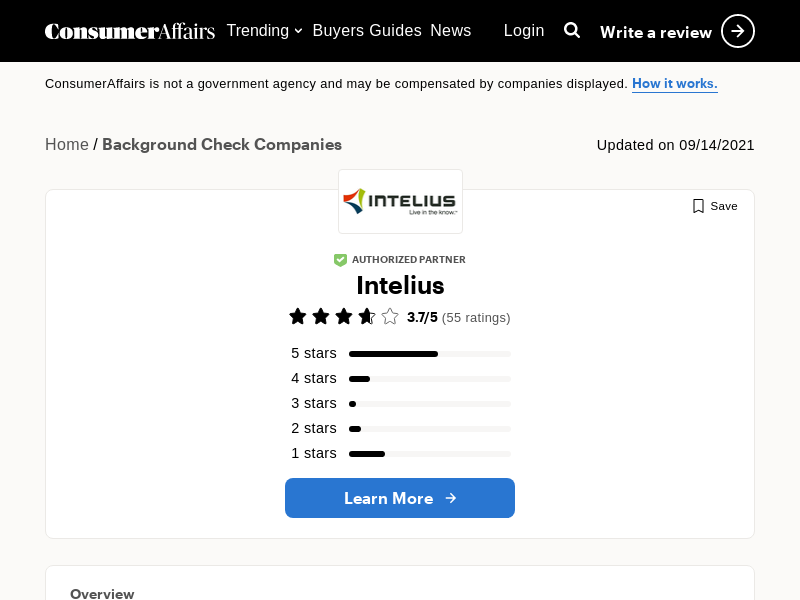Open the Login page
This screenshot has width=800, height=600.
(524, 31)
